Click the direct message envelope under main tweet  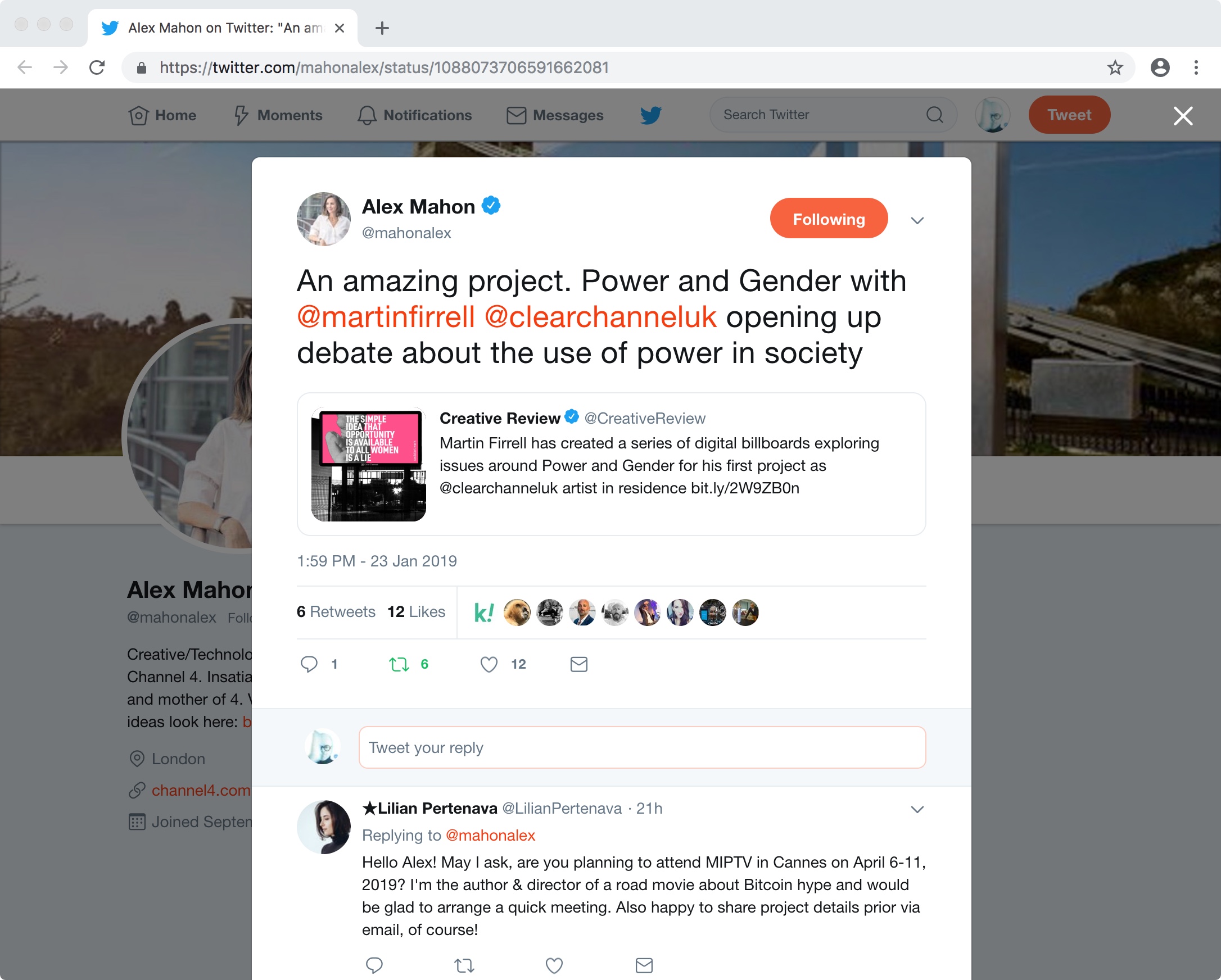(579, 664)
